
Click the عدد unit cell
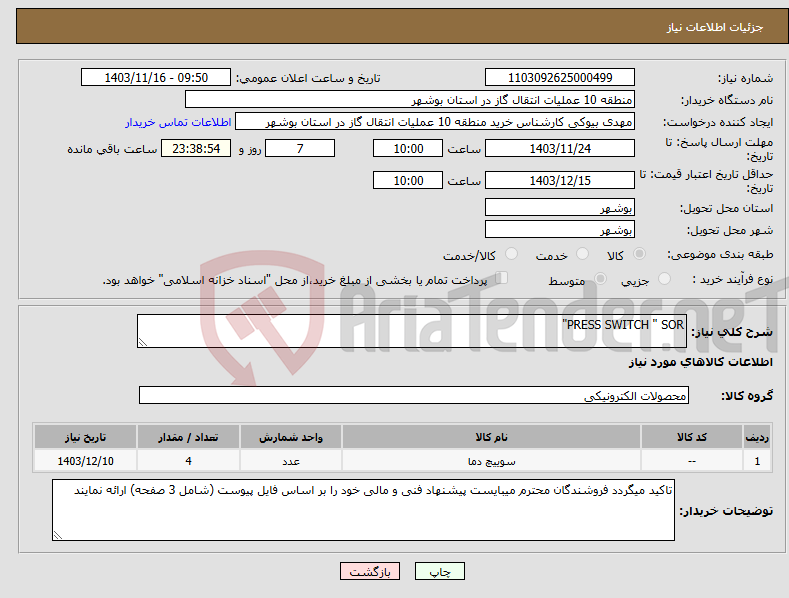coord(291,461)
